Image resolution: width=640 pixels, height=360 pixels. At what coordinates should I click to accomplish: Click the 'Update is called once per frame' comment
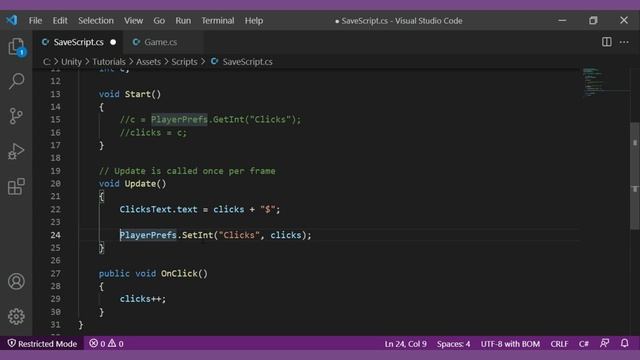click(x=187, y=171)
